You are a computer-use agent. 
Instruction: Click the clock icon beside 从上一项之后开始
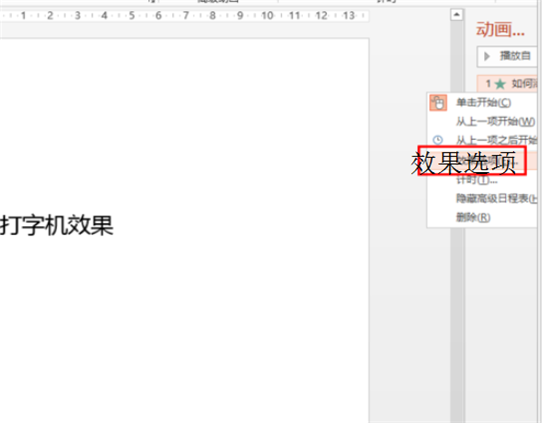[438, 140]
